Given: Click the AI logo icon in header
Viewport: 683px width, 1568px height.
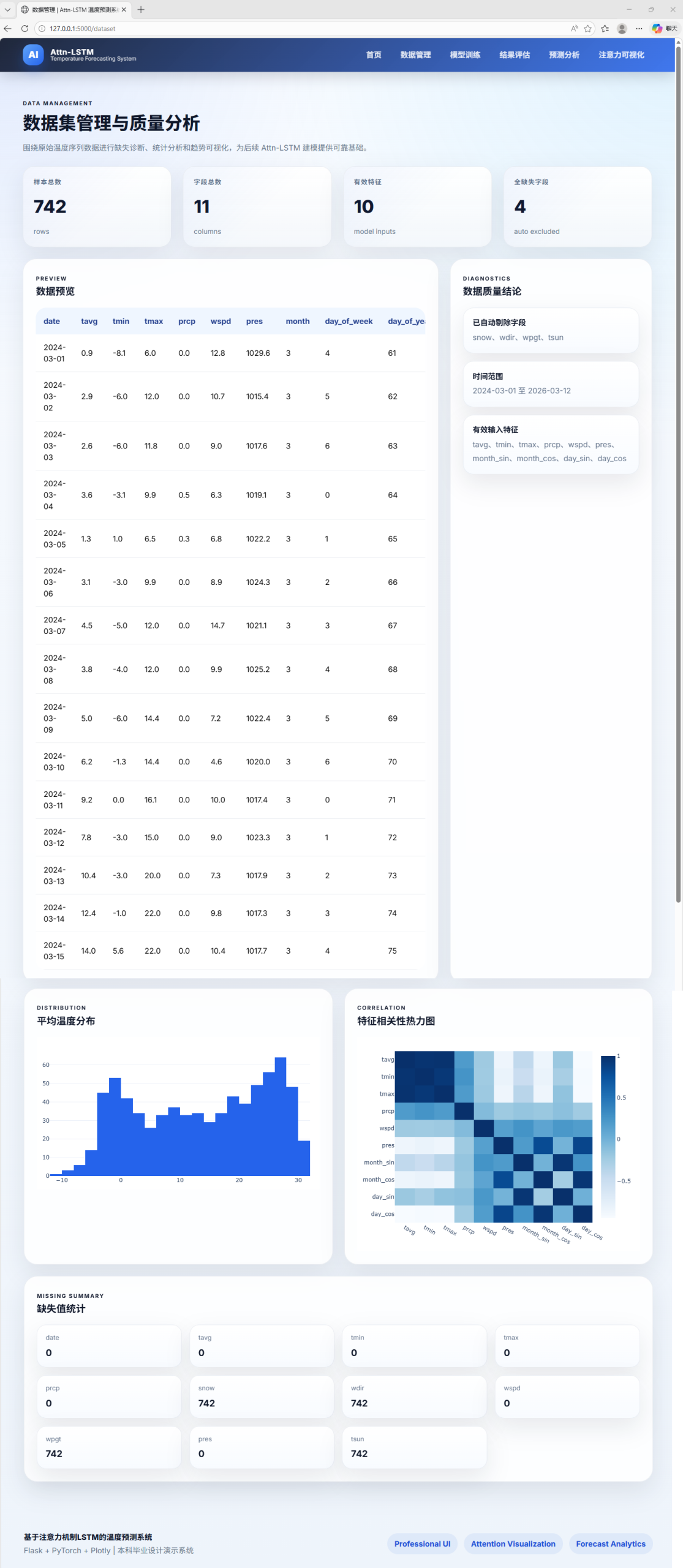Looking at the screenshot, I should [33, 55].
